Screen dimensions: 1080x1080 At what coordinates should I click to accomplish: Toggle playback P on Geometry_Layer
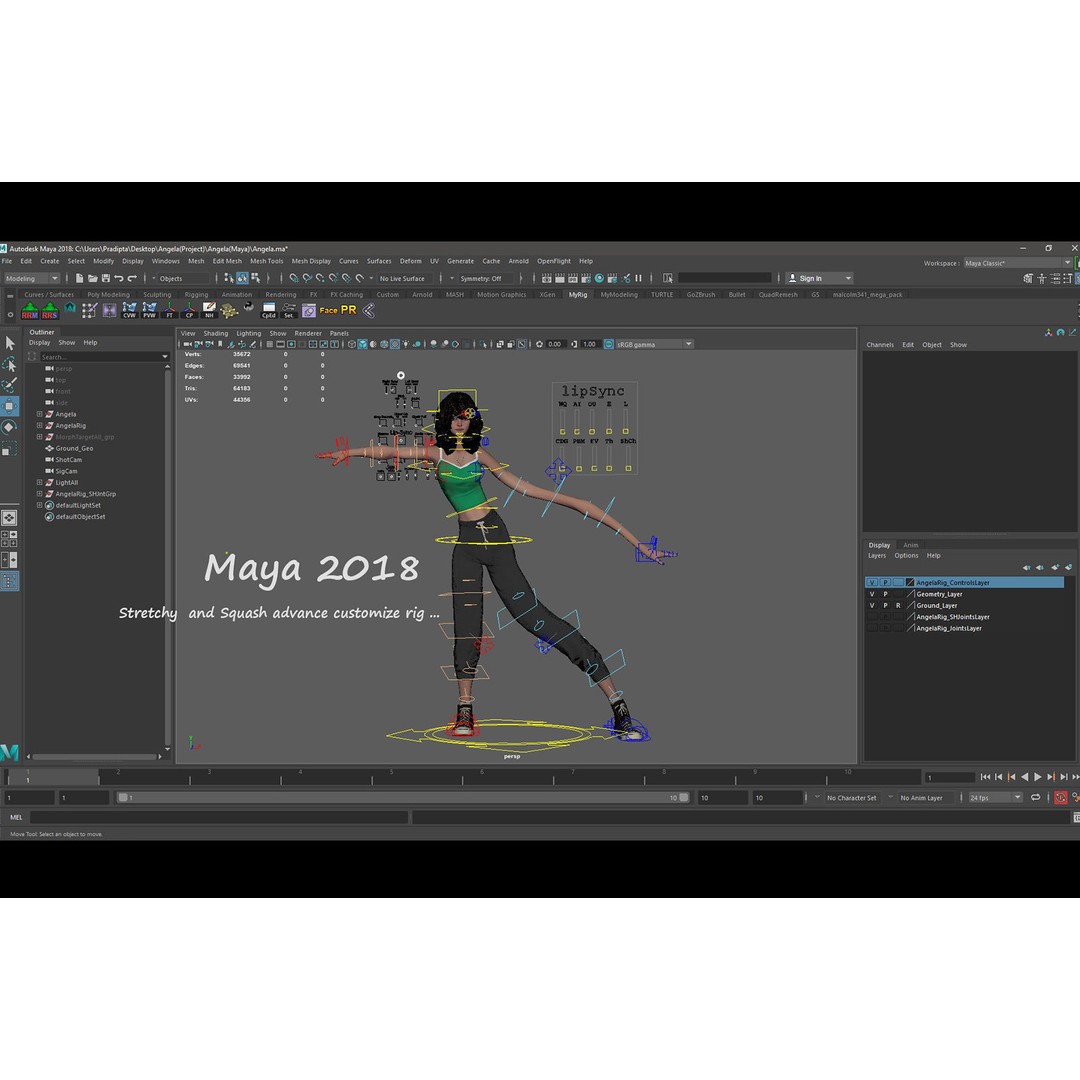[x=885, y=594]
